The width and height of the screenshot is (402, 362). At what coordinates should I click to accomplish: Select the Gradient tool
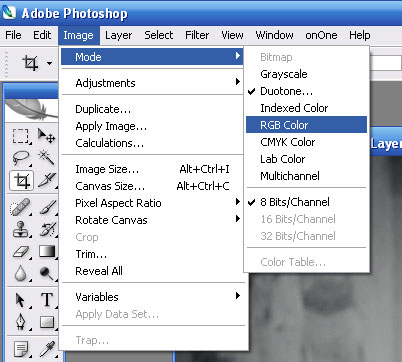tap(46, 251)
